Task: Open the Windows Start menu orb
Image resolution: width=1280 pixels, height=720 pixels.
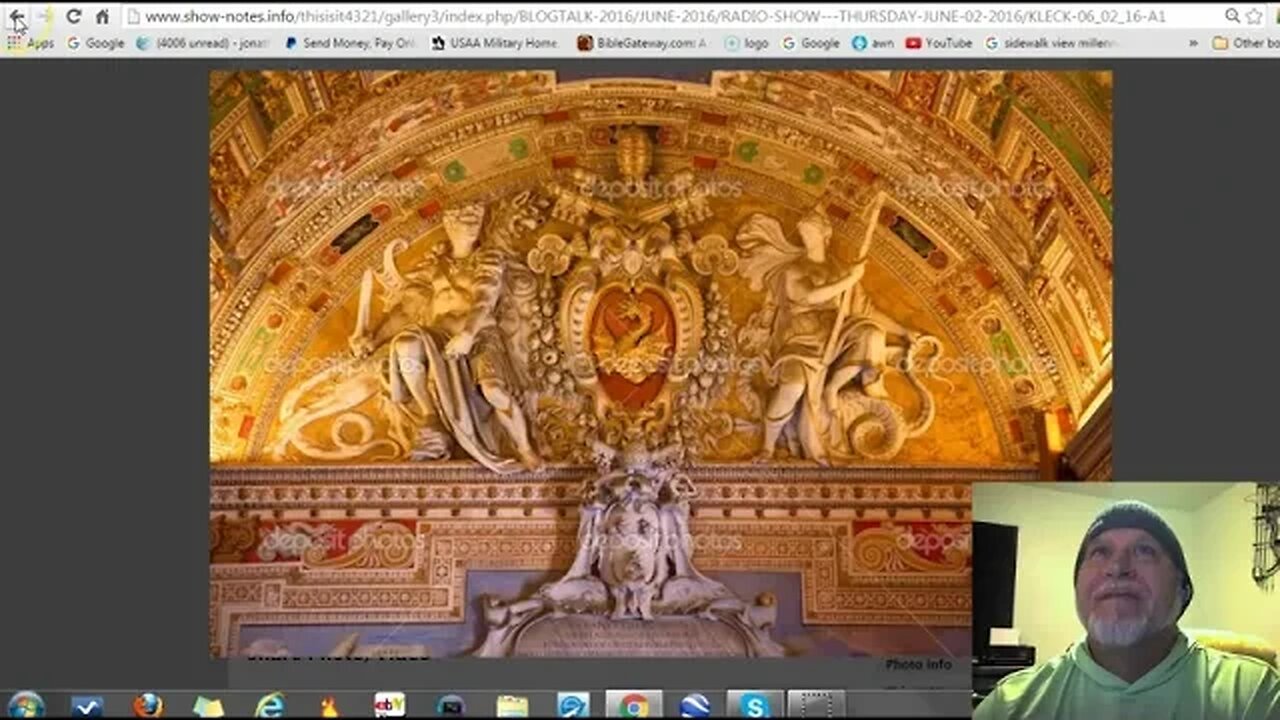Action: 26,705
